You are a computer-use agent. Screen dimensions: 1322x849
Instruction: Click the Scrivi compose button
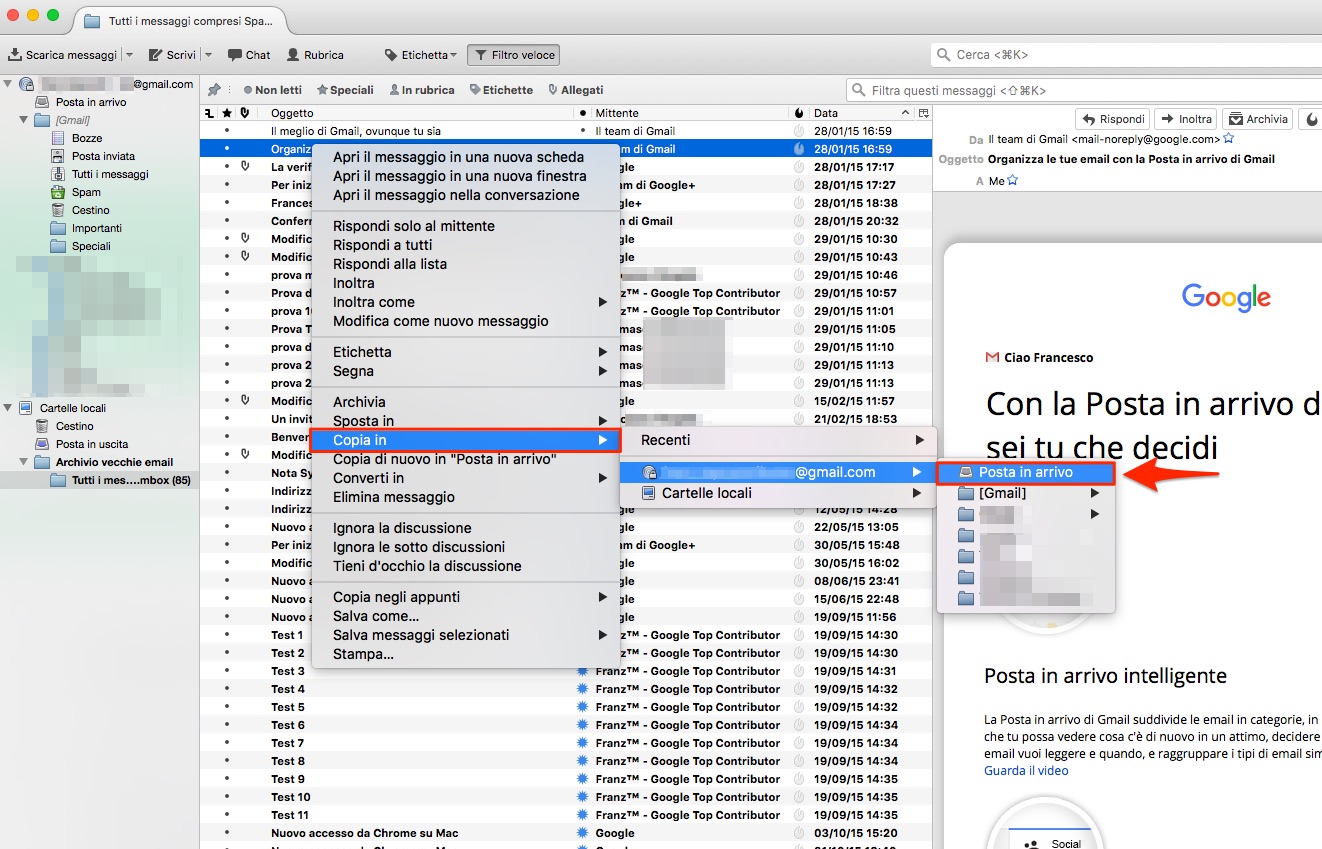pyautogui.click(x=173, y=55)
